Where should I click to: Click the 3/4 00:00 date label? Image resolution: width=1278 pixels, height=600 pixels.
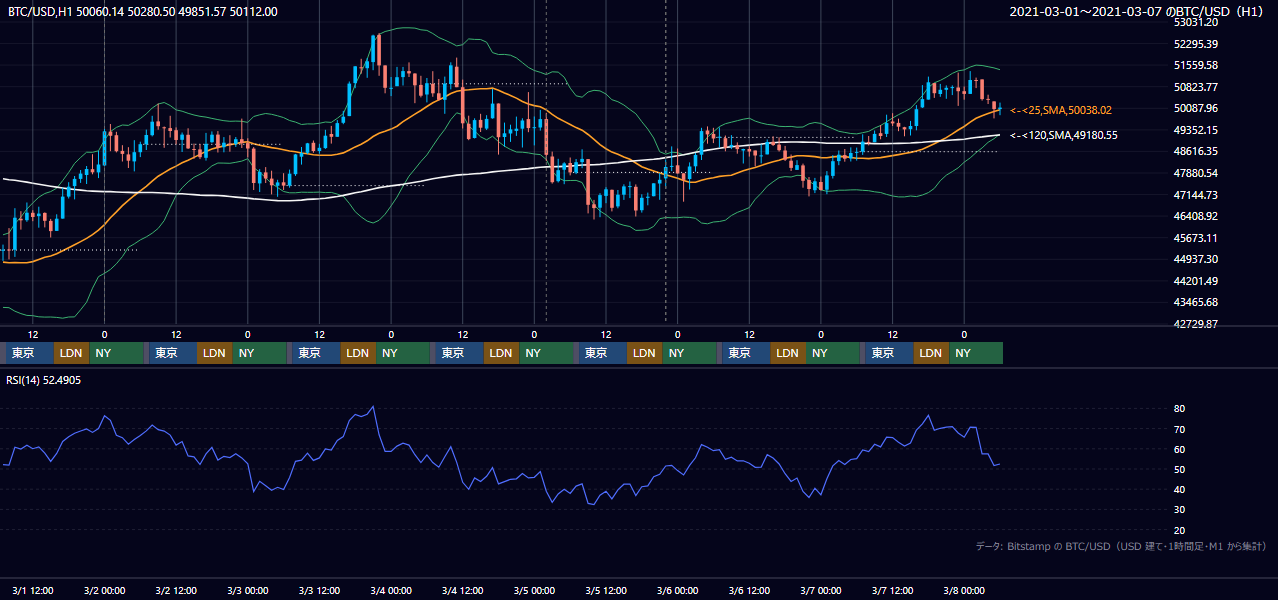coord(391,590)
